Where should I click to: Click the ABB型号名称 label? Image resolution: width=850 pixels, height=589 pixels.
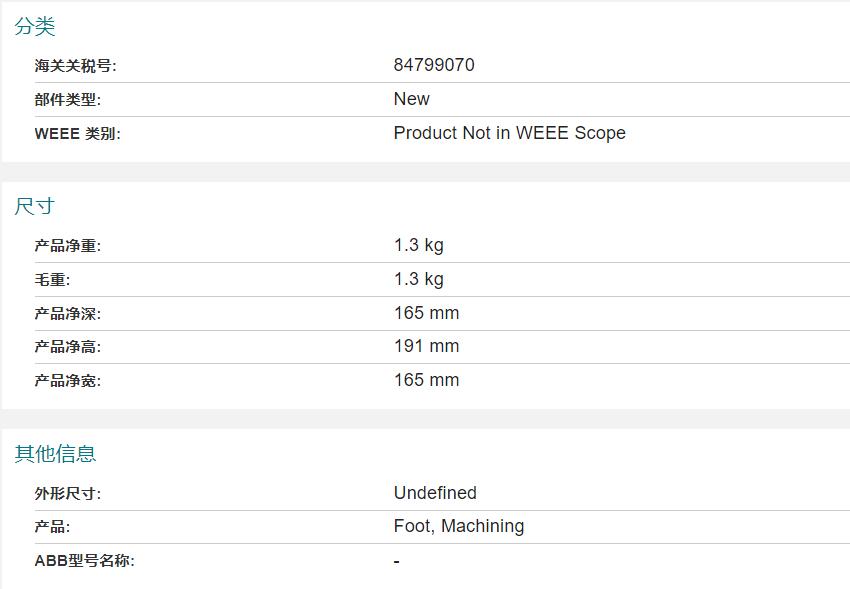[x=84, y=561]
